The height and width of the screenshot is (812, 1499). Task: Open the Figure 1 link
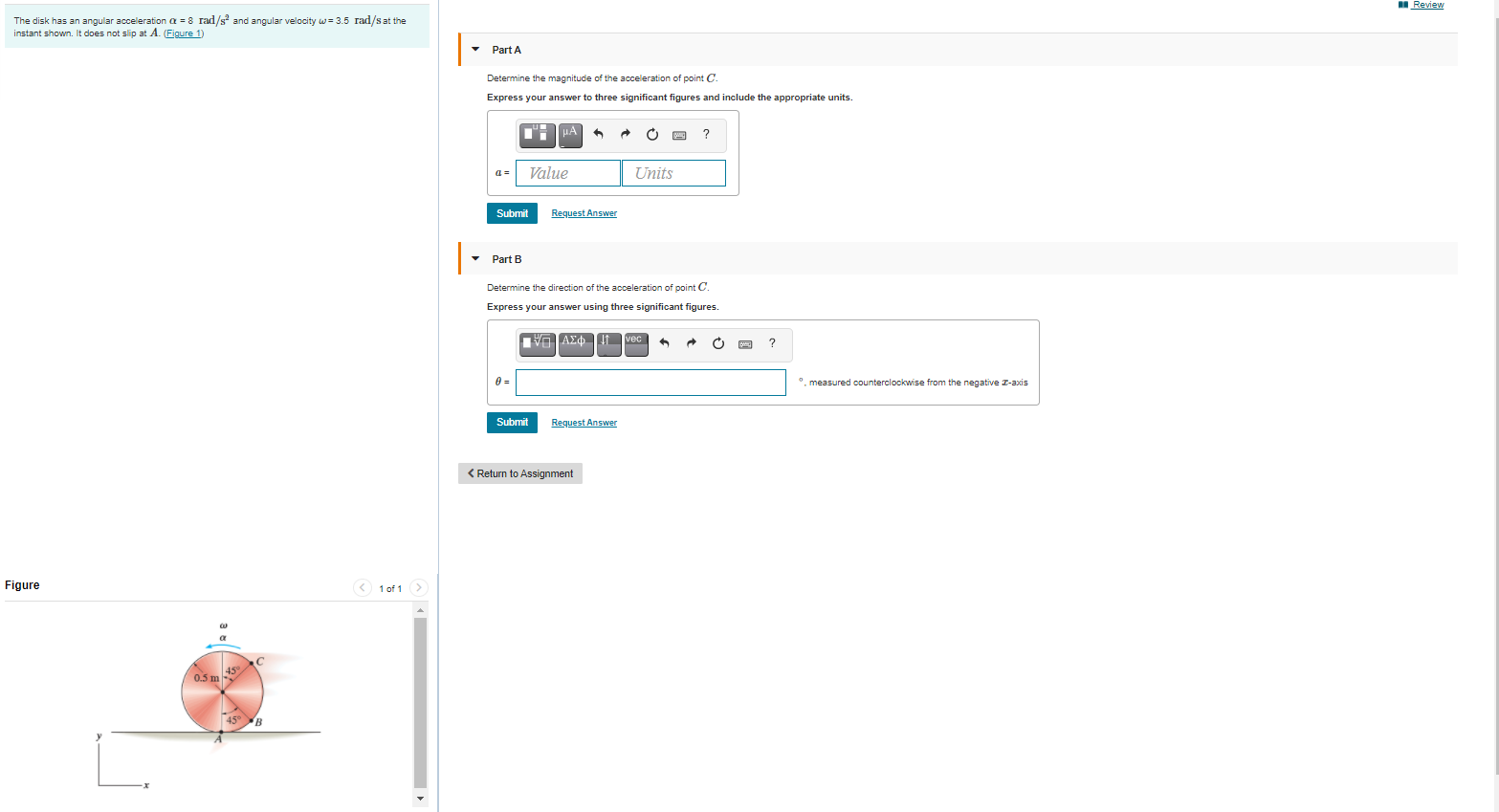pyautogui.click(x=184, y=33)
